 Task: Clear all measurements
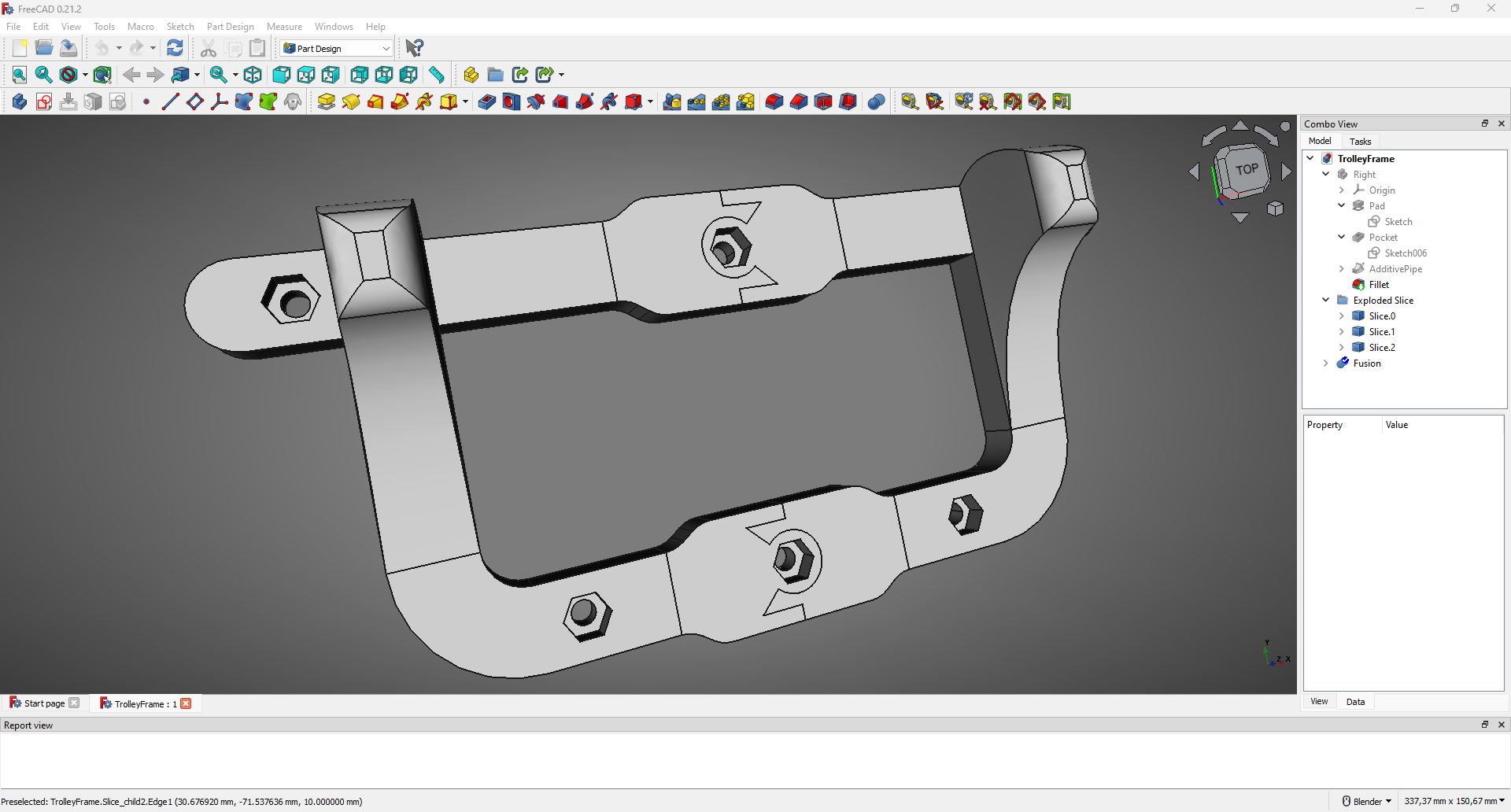(988, 101)
